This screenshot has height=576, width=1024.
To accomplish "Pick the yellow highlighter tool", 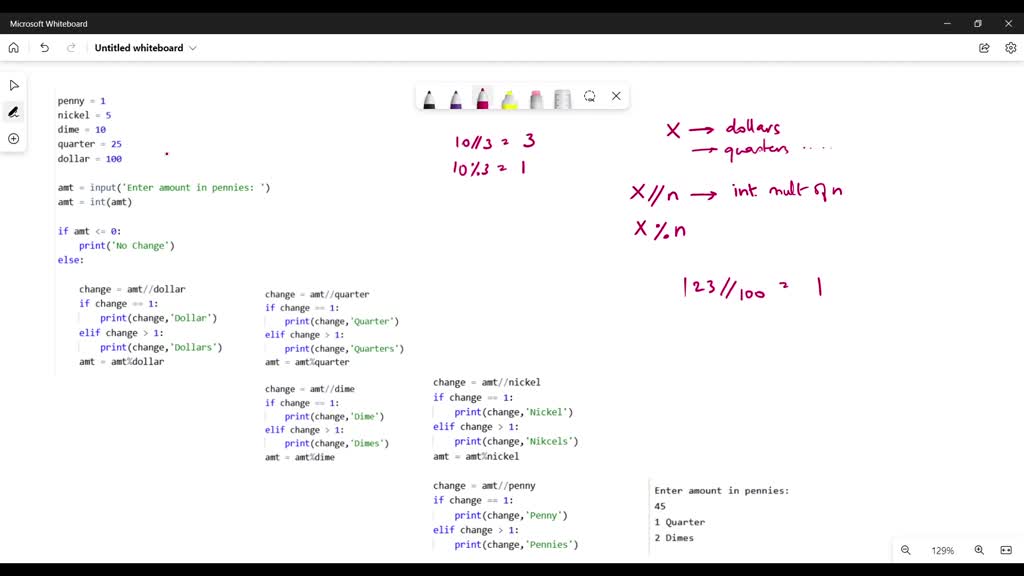I will 508,96.
